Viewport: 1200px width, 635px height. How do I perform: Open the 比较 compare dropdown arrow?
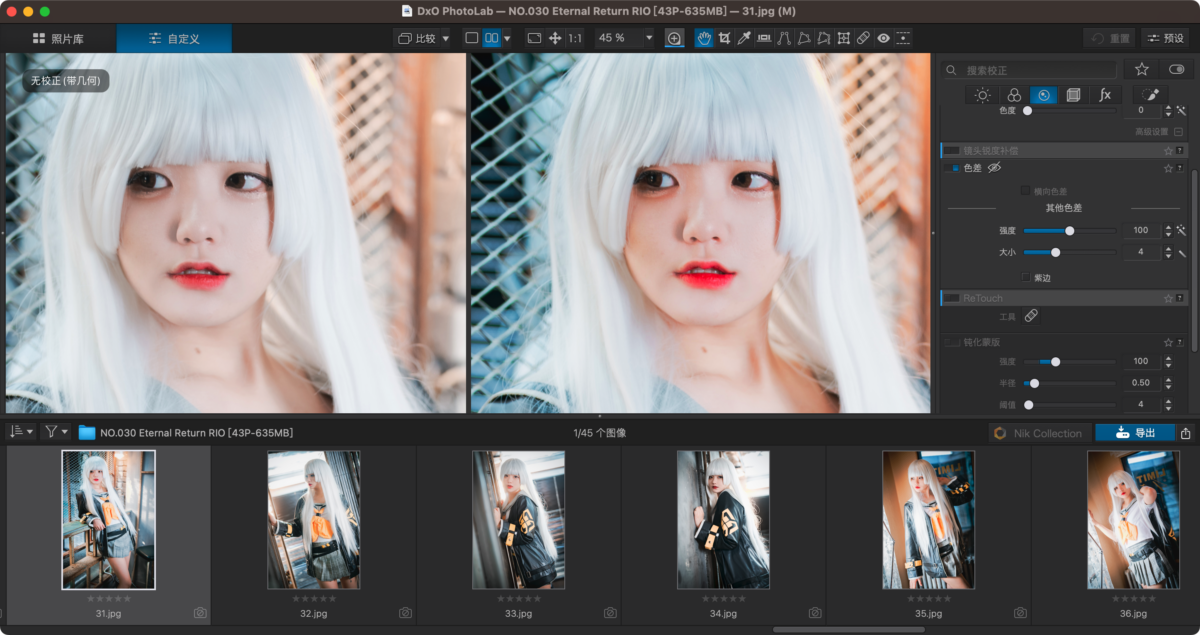tap(445, 38)
